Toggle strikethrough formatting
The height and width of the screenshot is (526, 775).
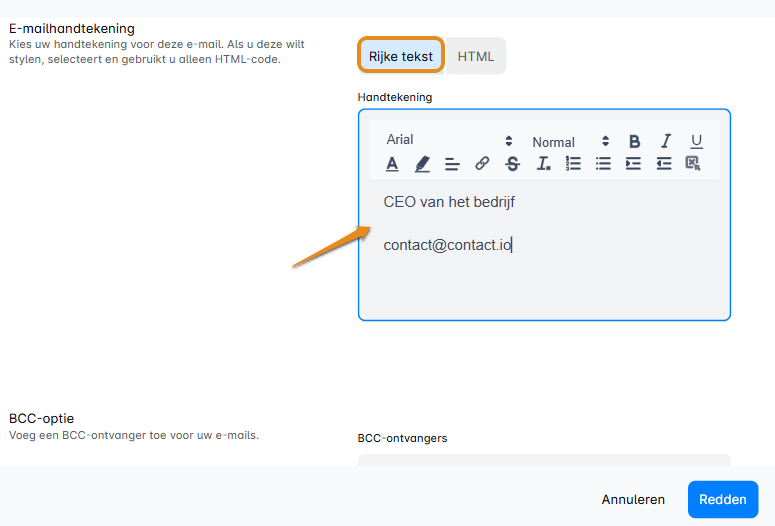(513, 164)
